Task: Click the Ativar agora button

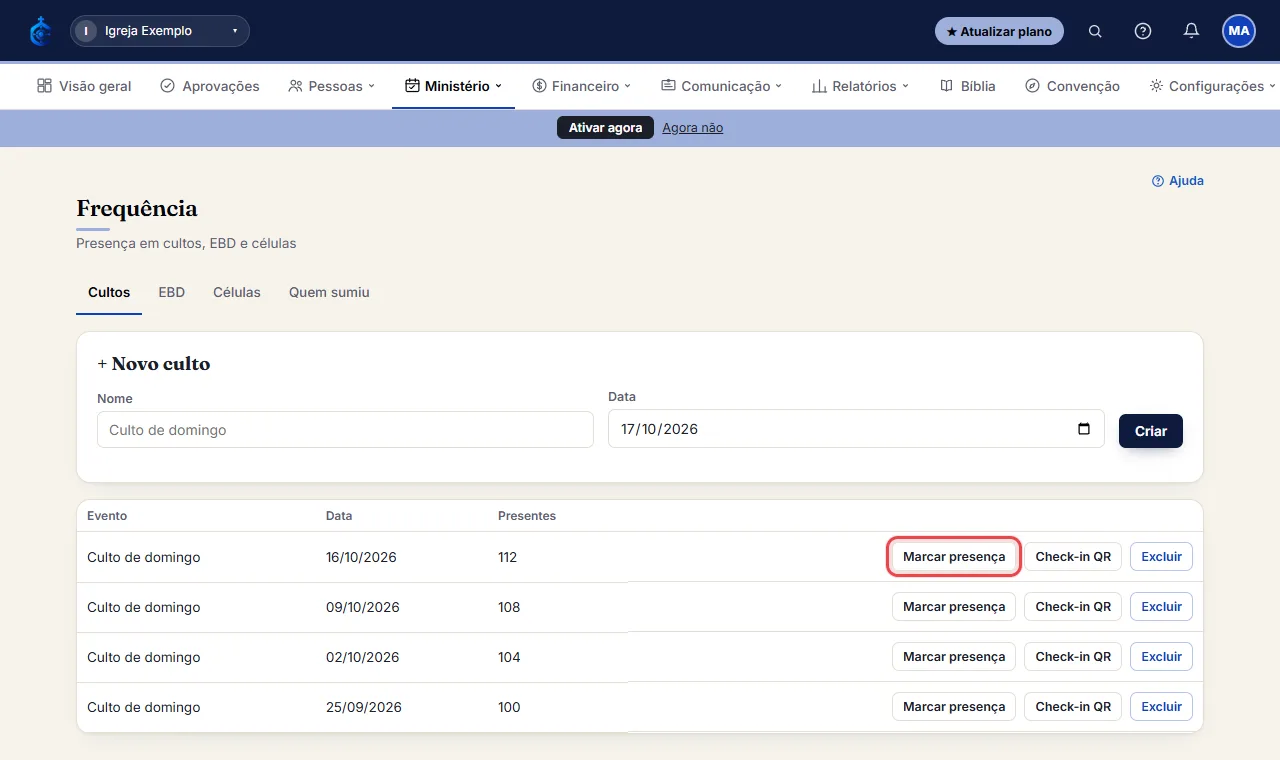Action: (x=605, y=128)
